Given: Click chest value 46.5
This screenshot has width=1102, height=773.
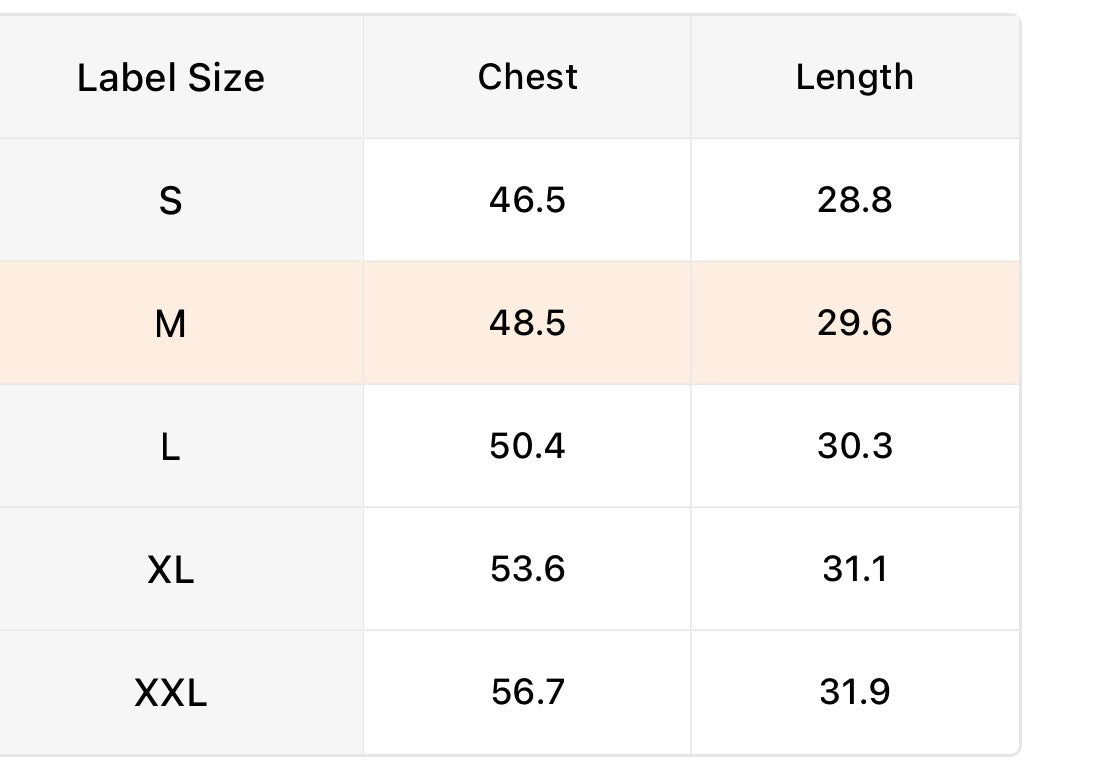Looking at the screenshot, I should [x=527, y=200].
